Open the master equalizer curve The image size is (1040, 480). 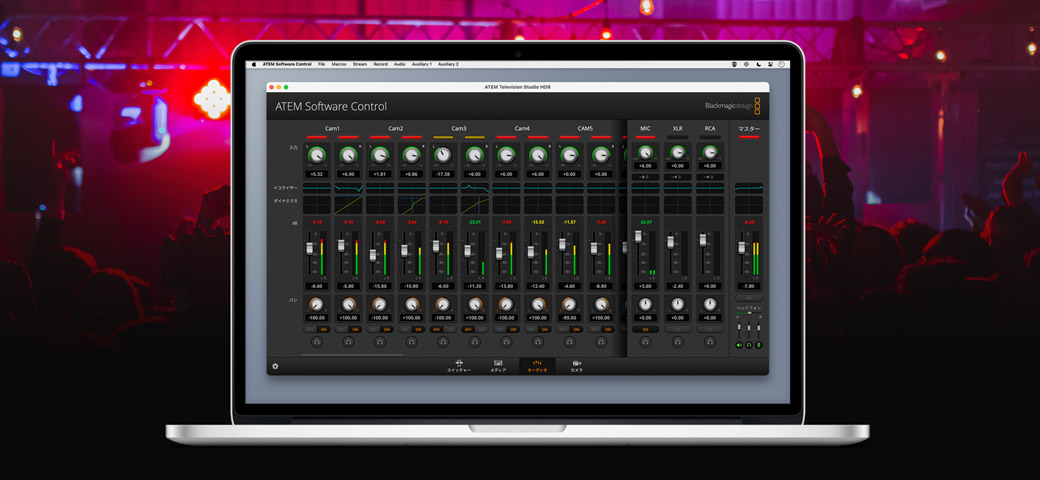749,188
